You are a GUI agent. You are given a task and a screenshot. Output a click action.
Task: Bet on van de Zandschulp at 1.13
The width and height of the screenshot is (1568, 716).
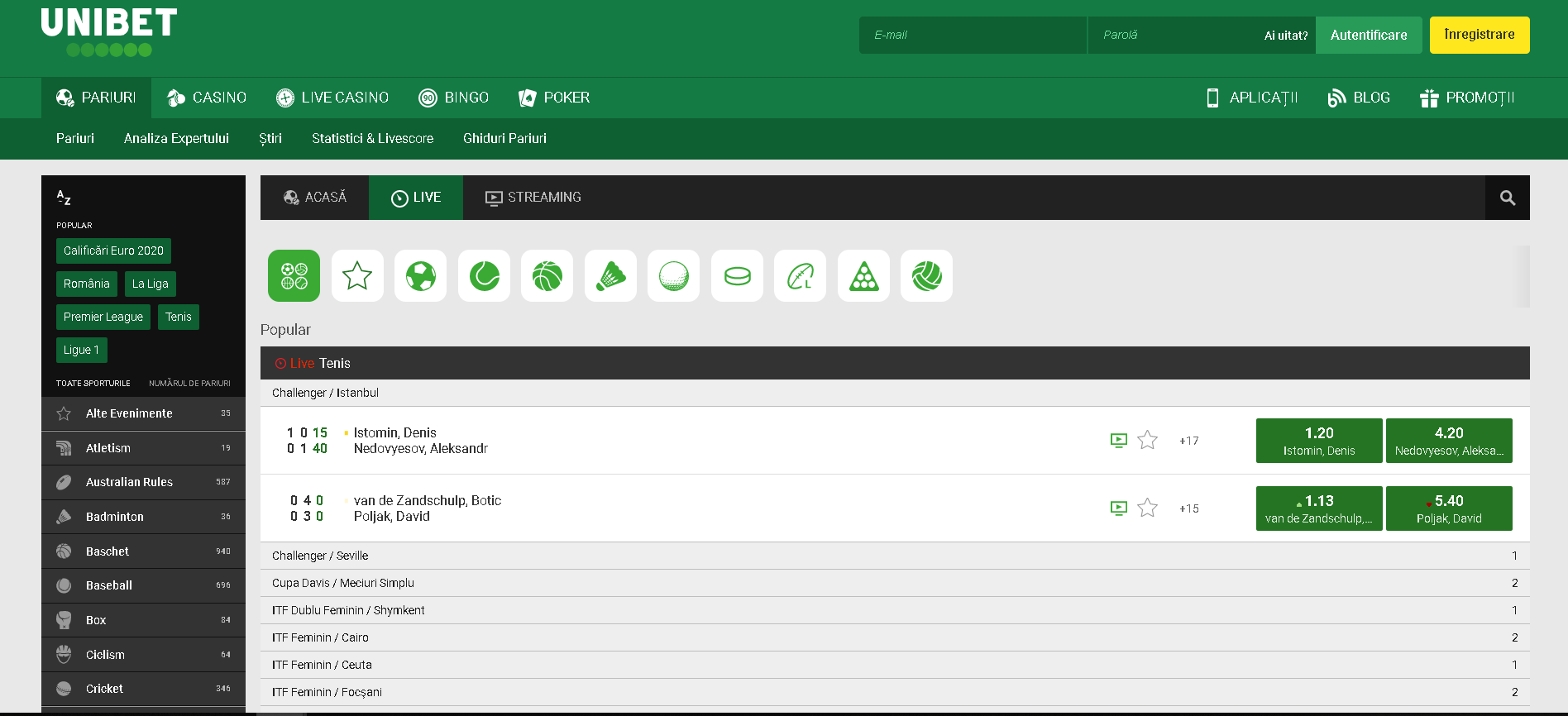tap(1319, 508)
